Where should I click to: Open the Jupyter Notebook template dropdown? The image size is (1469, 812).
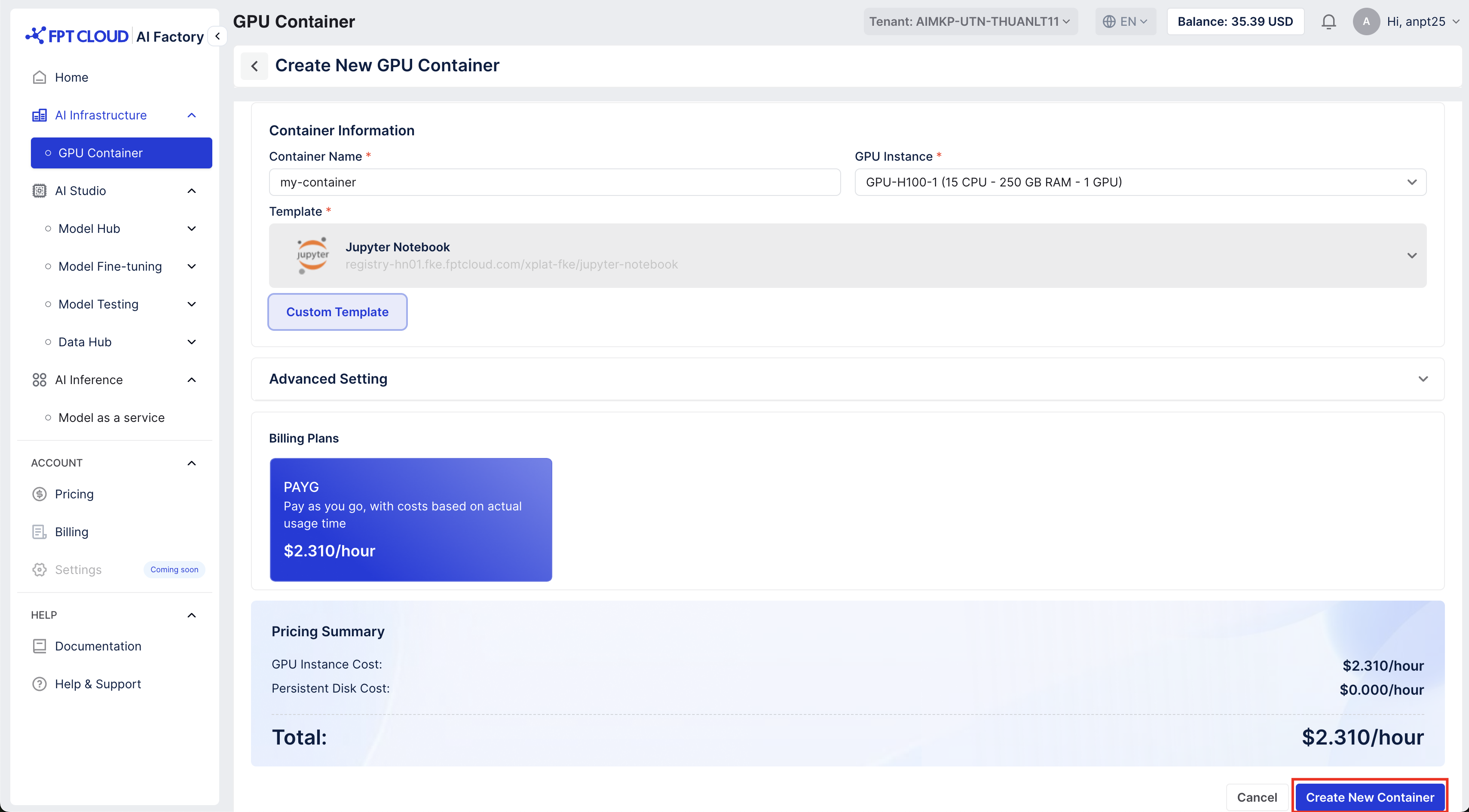point(848,256)
